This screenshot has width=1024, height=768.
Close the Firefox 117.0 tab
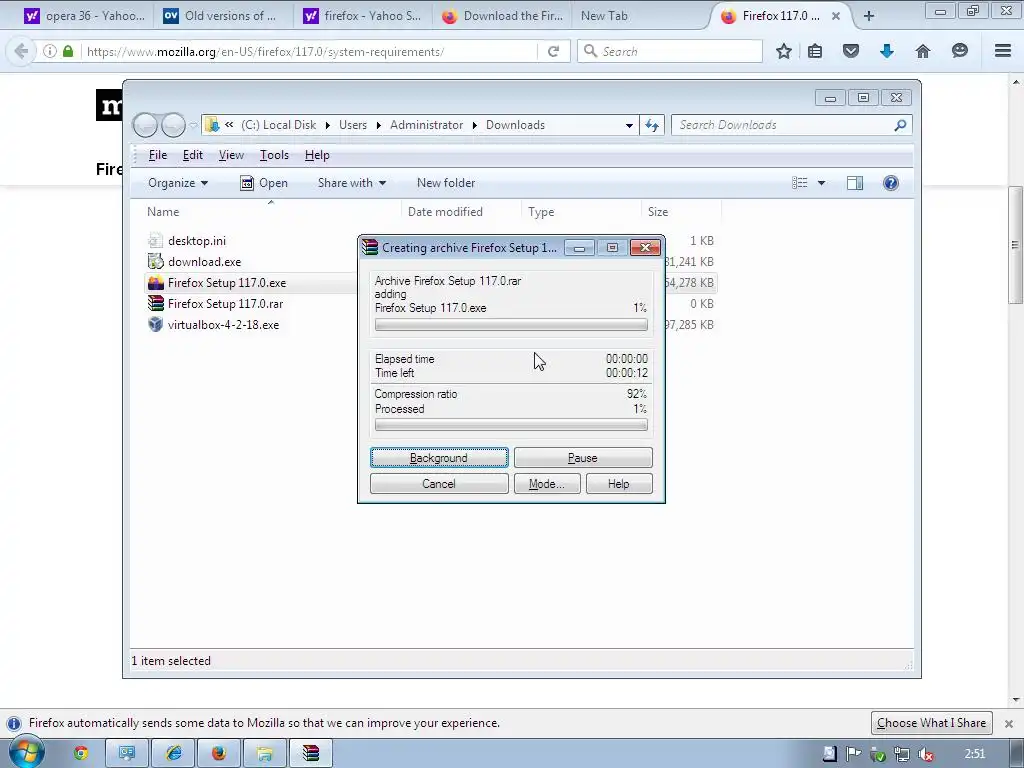[x=835, y=16]
